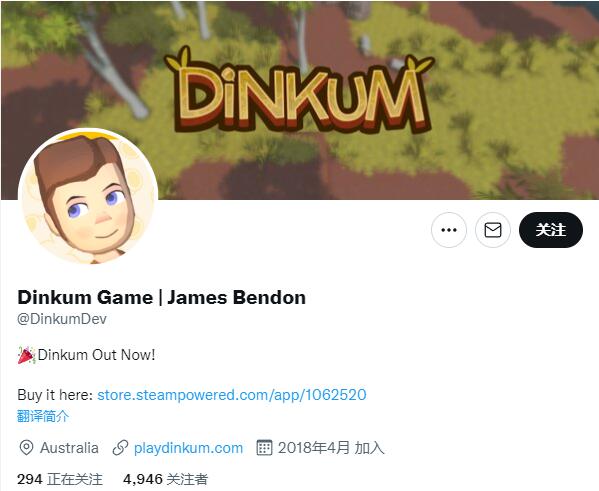599x491 pixels.
Task: Open the Dinkum banner header image
Action: coord(300,100)
